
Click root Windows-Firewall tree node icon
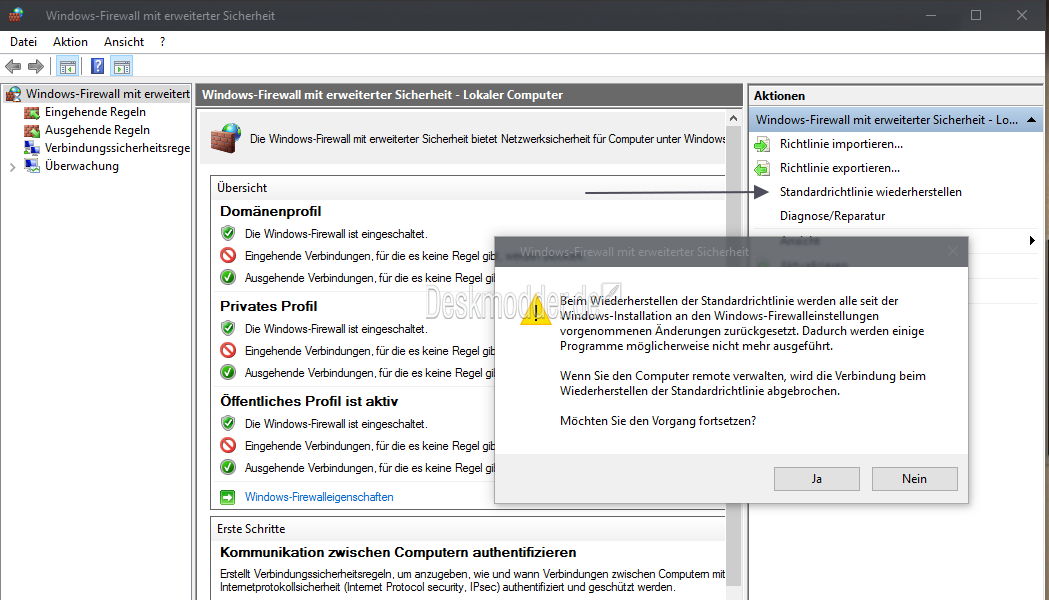(x=13, y=94)
